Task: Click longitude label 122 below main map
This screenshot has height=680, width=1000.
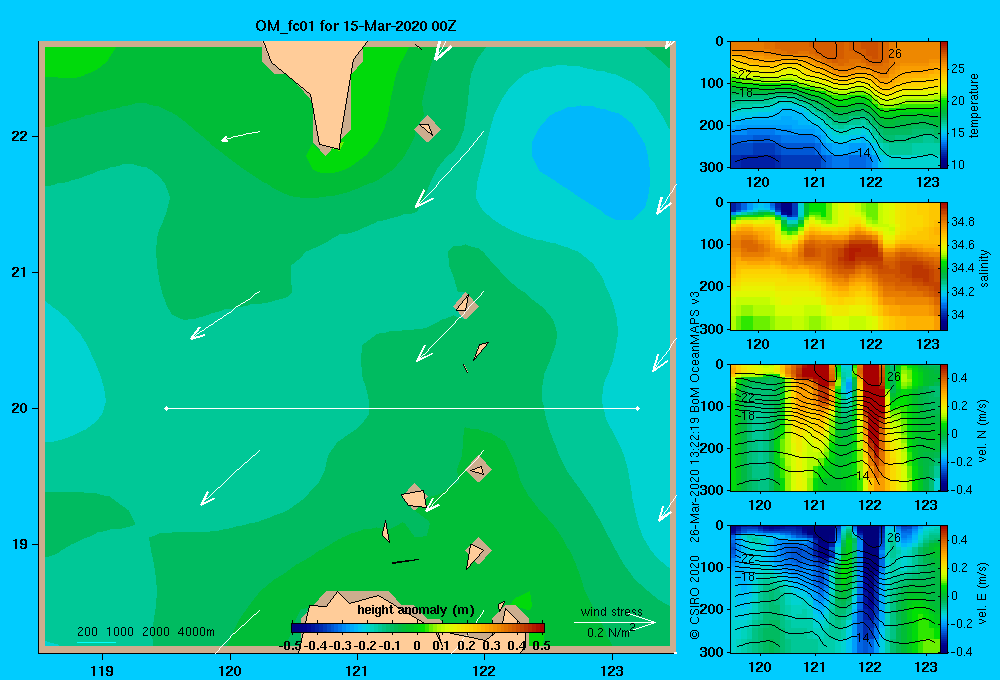Action: tap(484, 670)
